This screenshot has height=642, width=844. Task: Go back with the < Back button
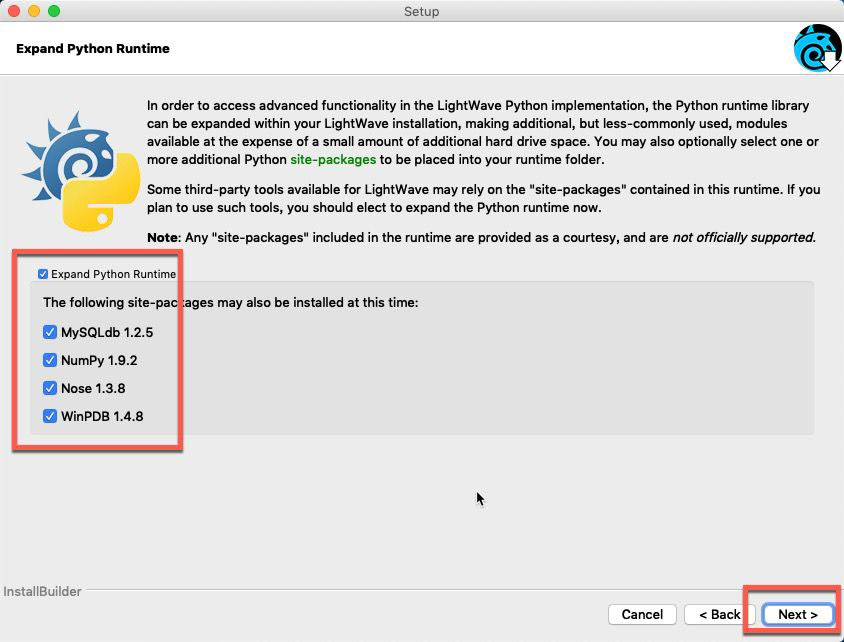(720, 615)
